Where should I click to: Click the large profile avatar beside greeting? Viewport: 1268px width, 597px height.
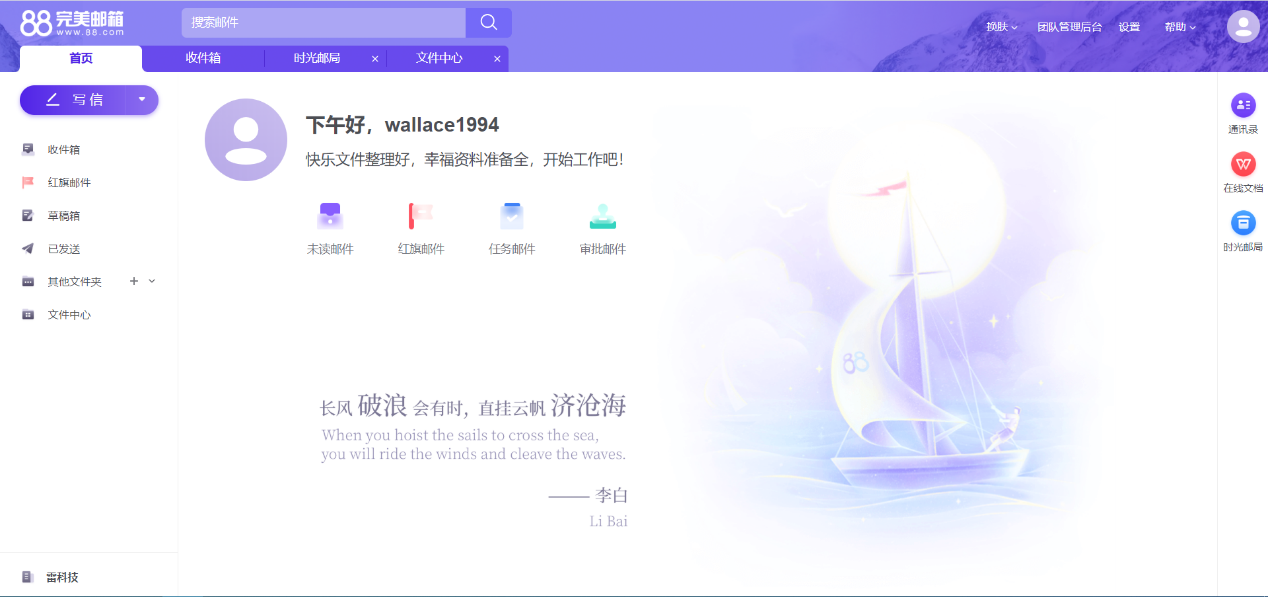[246, 140]
